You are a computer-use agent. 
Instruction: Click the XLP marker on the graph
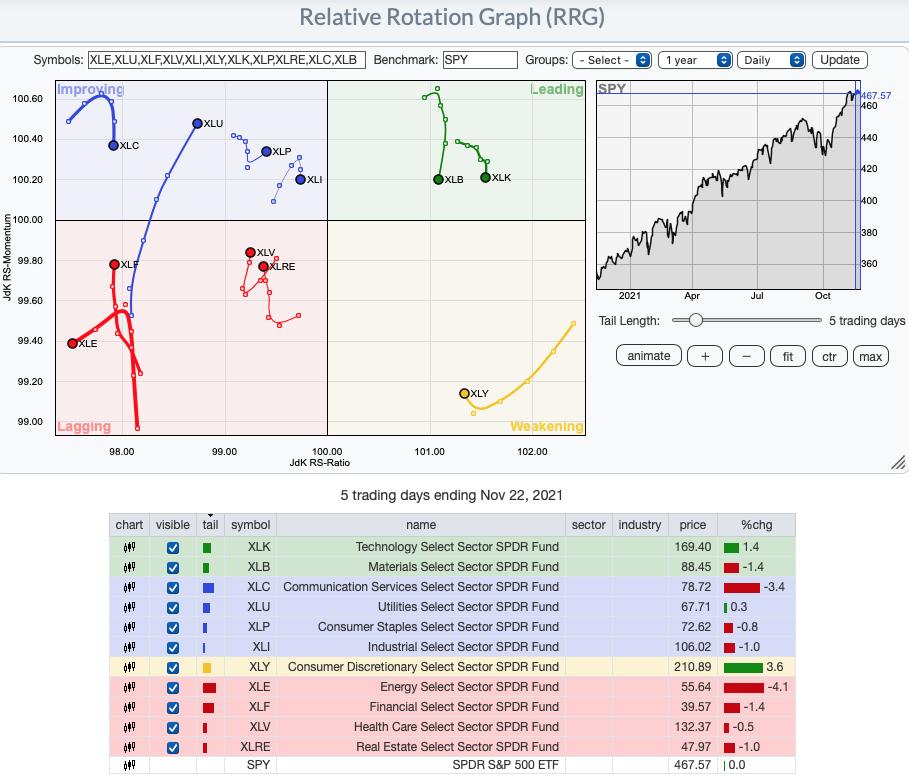(267, 151)
